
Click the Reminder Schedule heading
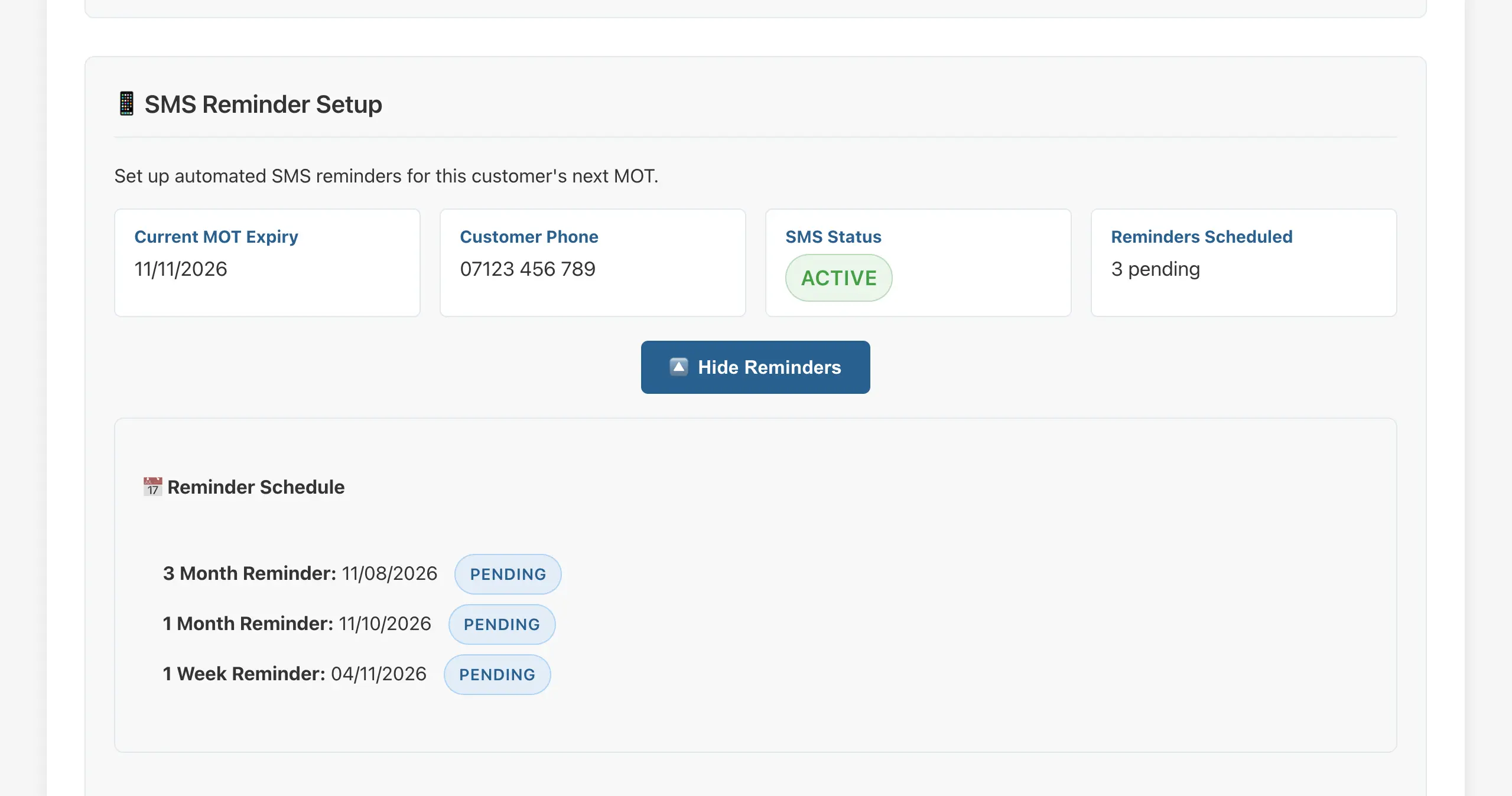256,487
